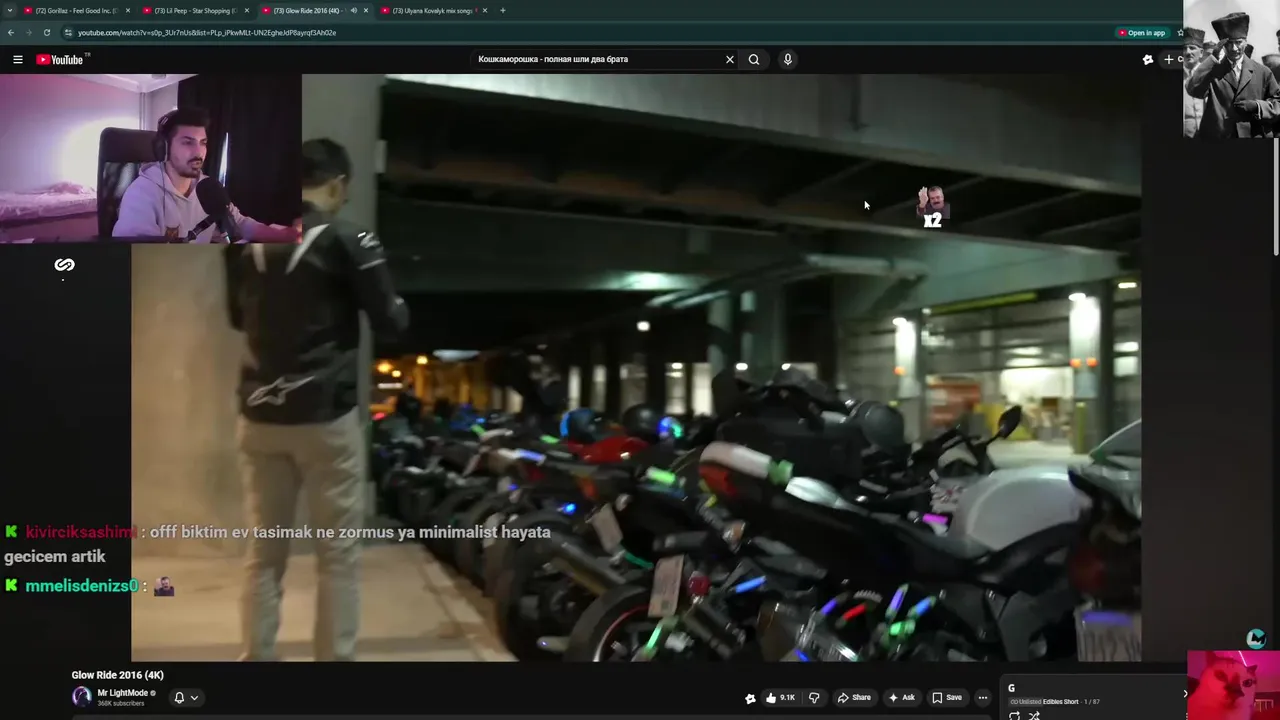
Task: Share the Glow Ride video
Action: tap(854, 698)
